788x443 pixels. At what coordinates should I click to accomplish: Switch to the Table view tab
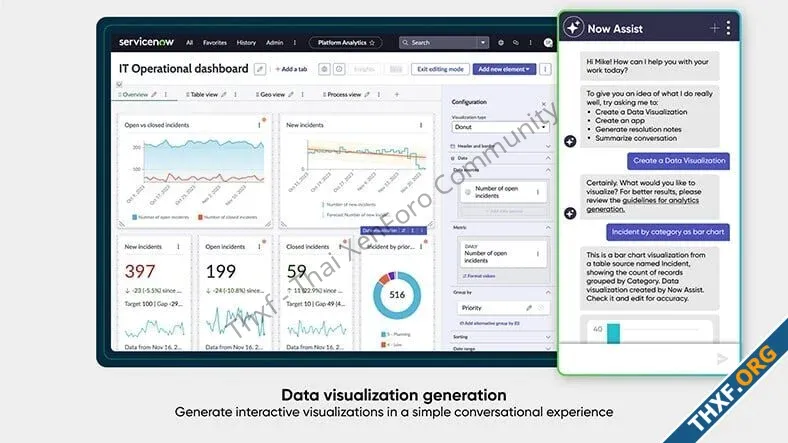(x=204, y=94)
